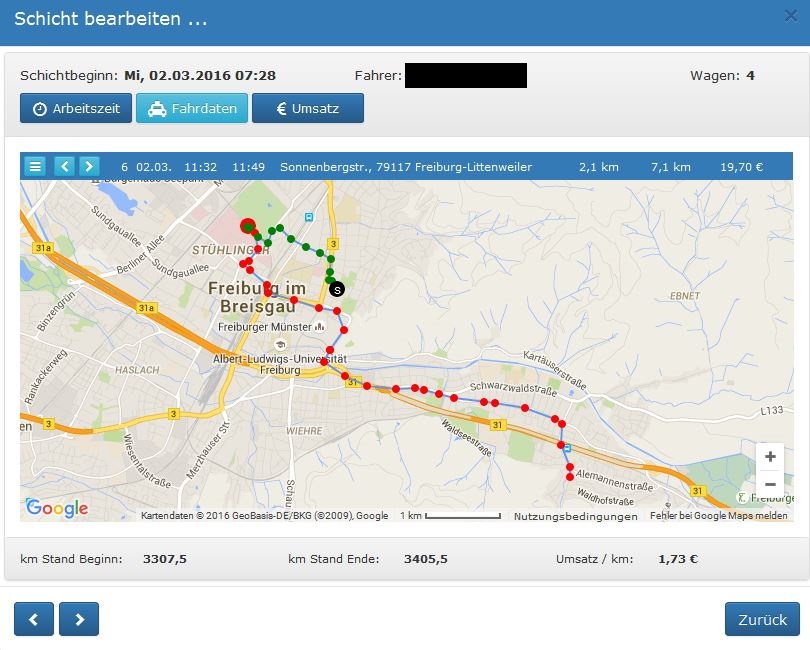The height and width of the screenshot is (650, 810).
Task: Click the HASLACH district label on map
Action: [x=137, y=370]
